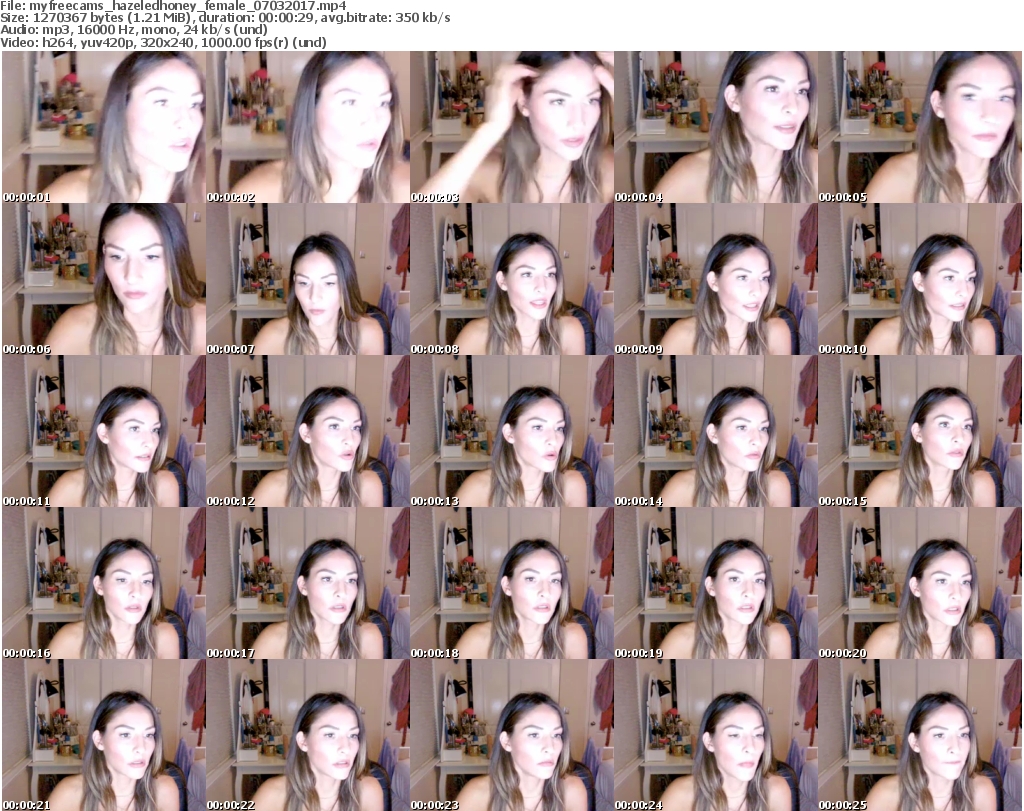The height and width of the screenshot is (811, 1024).
Task: Click the frame marked 00:00:19
Action: 716,583
